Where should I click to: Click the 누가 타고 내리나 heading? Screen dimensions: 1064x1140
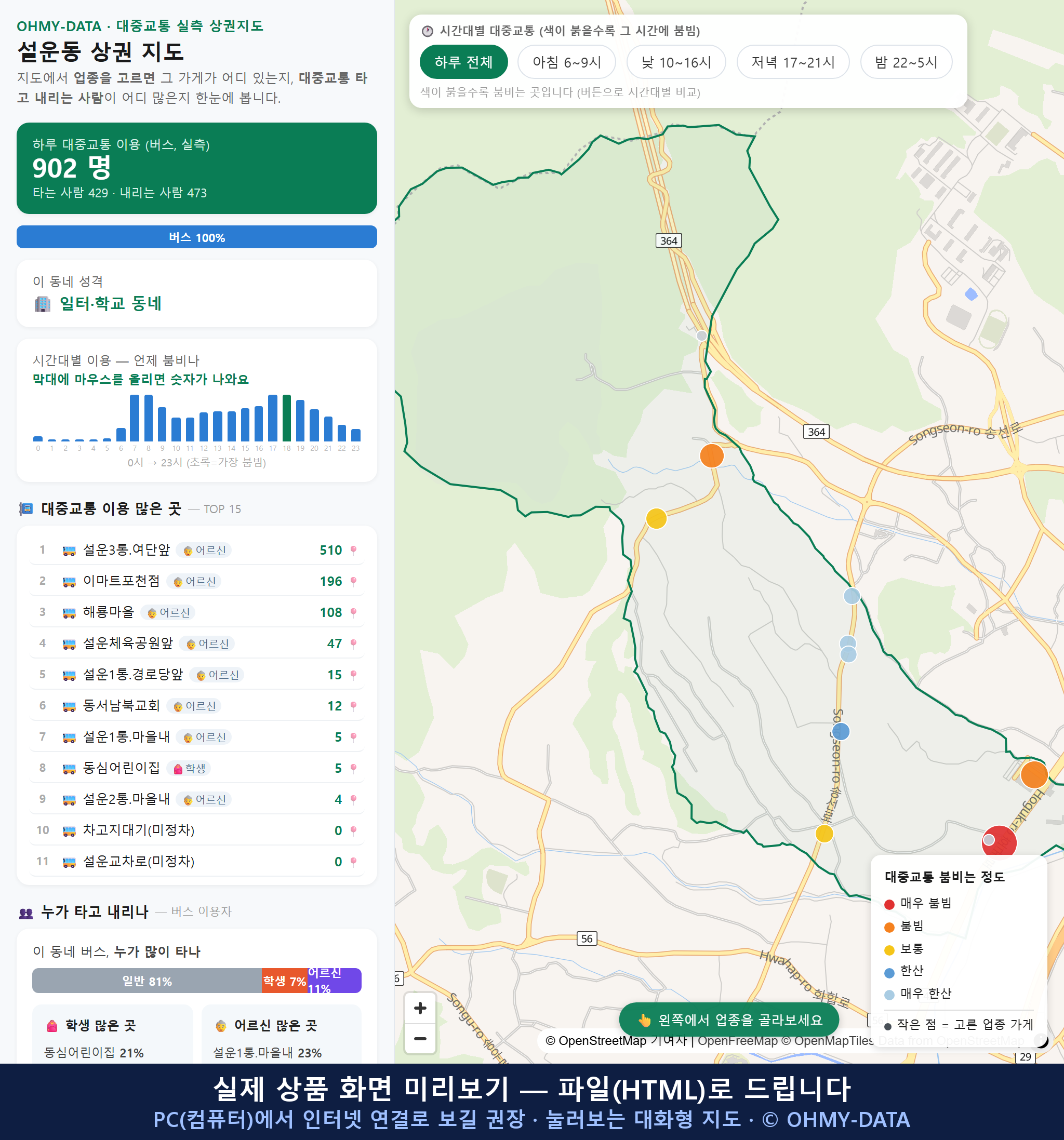point(95,912)
